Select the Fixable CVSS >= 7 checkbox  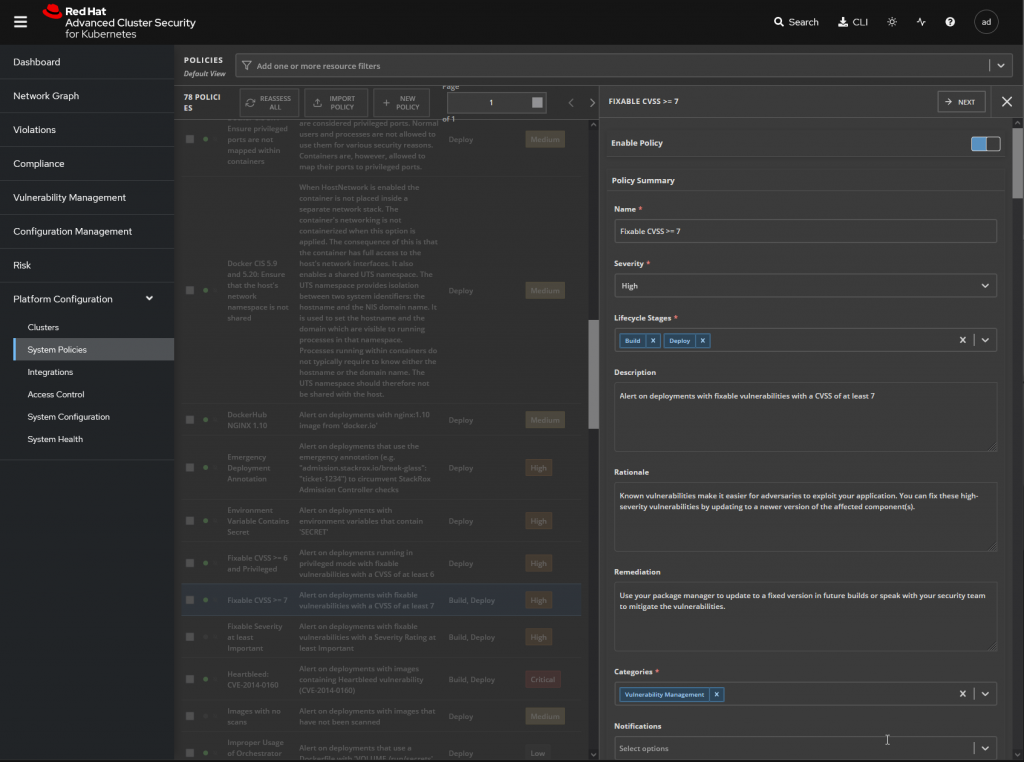[189, 600]
